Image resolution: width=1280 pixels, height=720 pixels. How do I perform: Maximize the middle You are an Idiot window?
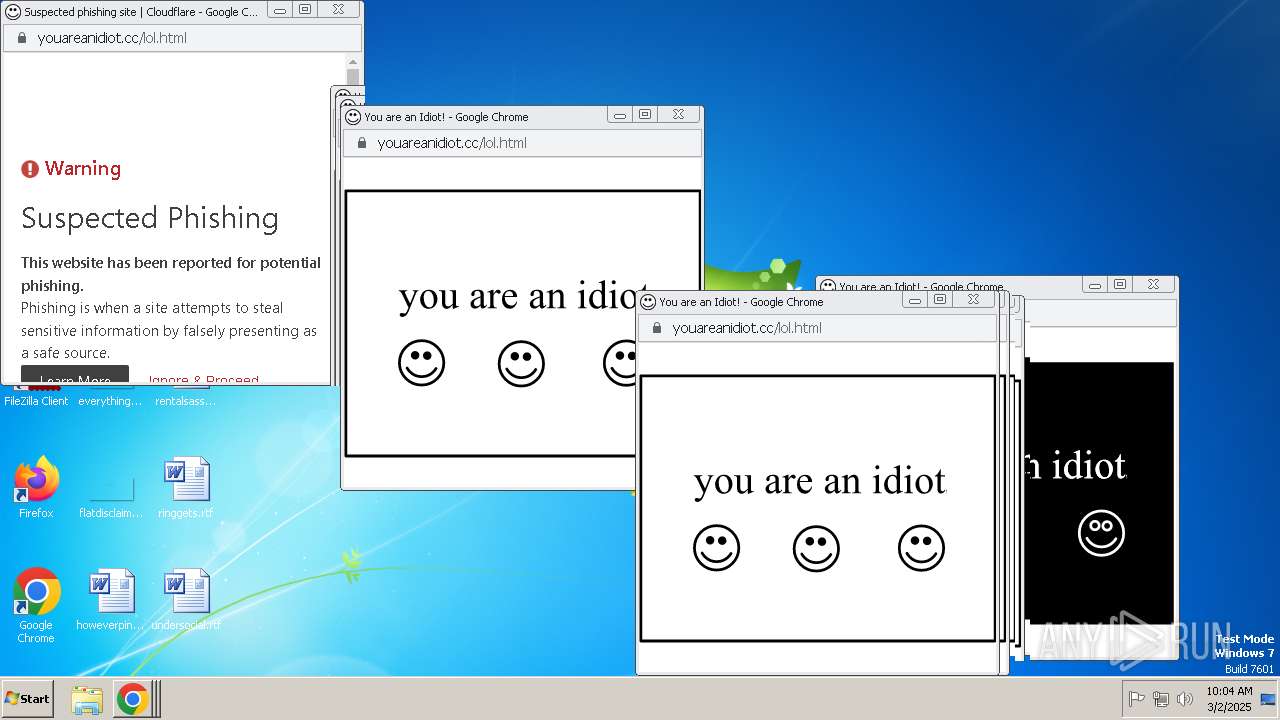click(x=645, y=115)
